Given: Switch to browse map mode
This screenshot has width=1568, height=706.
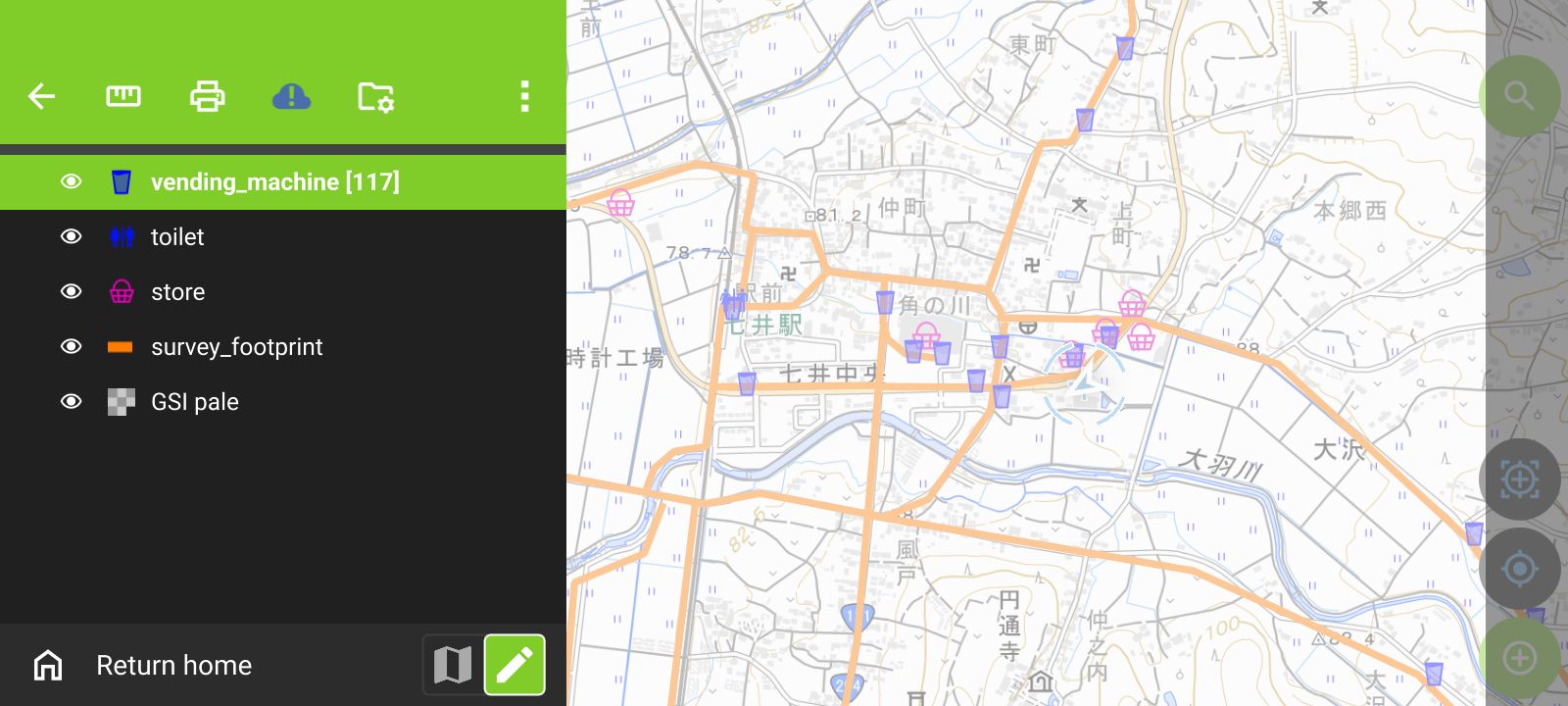Looking at the screenshot, I should [453, 665].
